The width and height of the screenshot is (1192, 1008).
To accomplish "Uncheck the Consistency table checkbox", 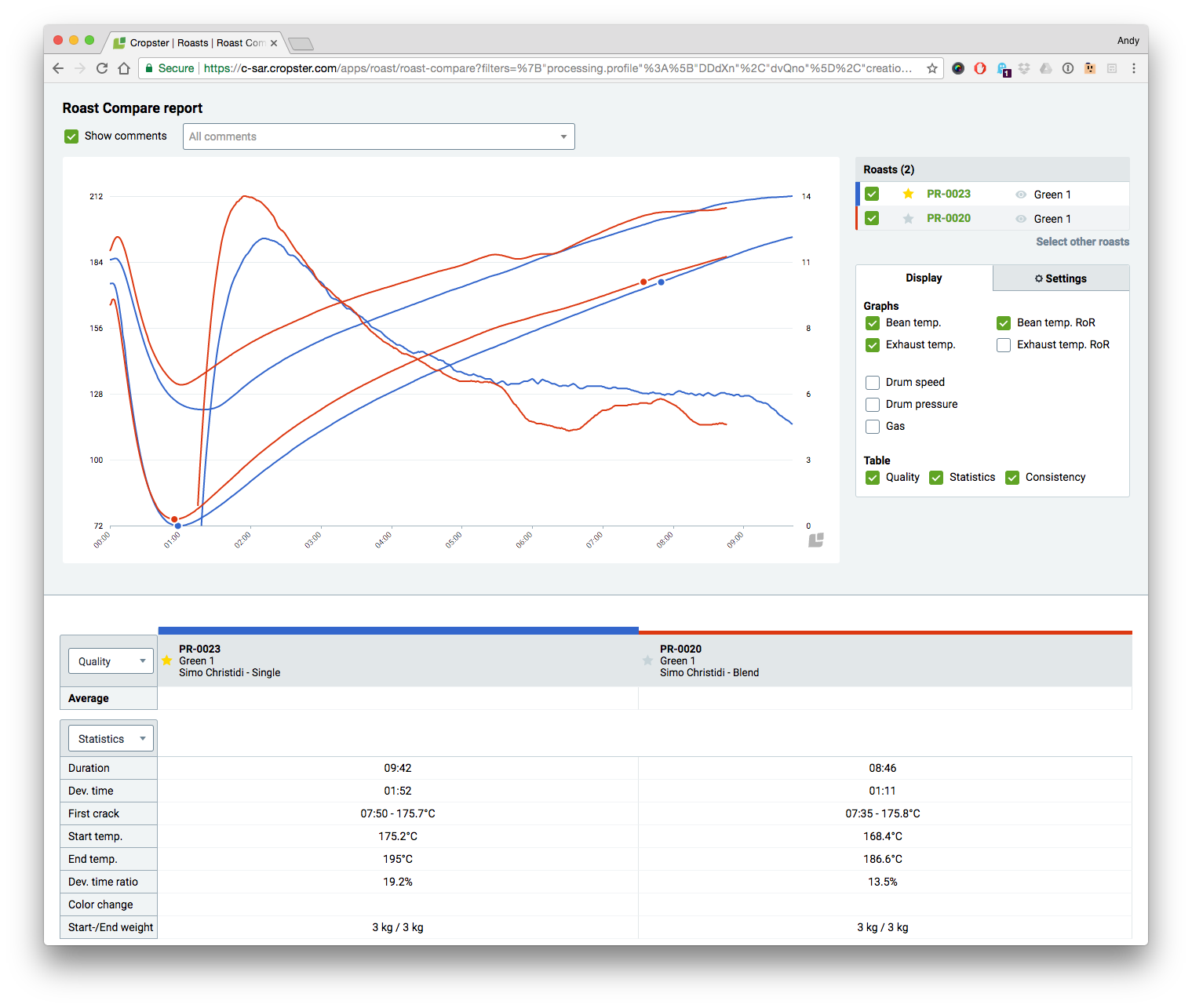I will pyautogui.click(x=1012, y=478).
